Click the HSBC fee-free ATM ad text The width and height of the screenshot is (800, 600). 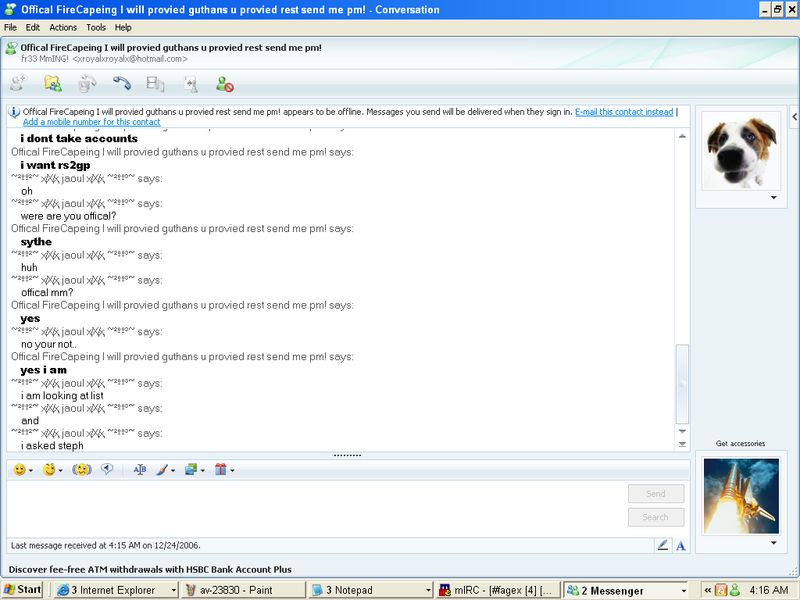pos(150,569)
